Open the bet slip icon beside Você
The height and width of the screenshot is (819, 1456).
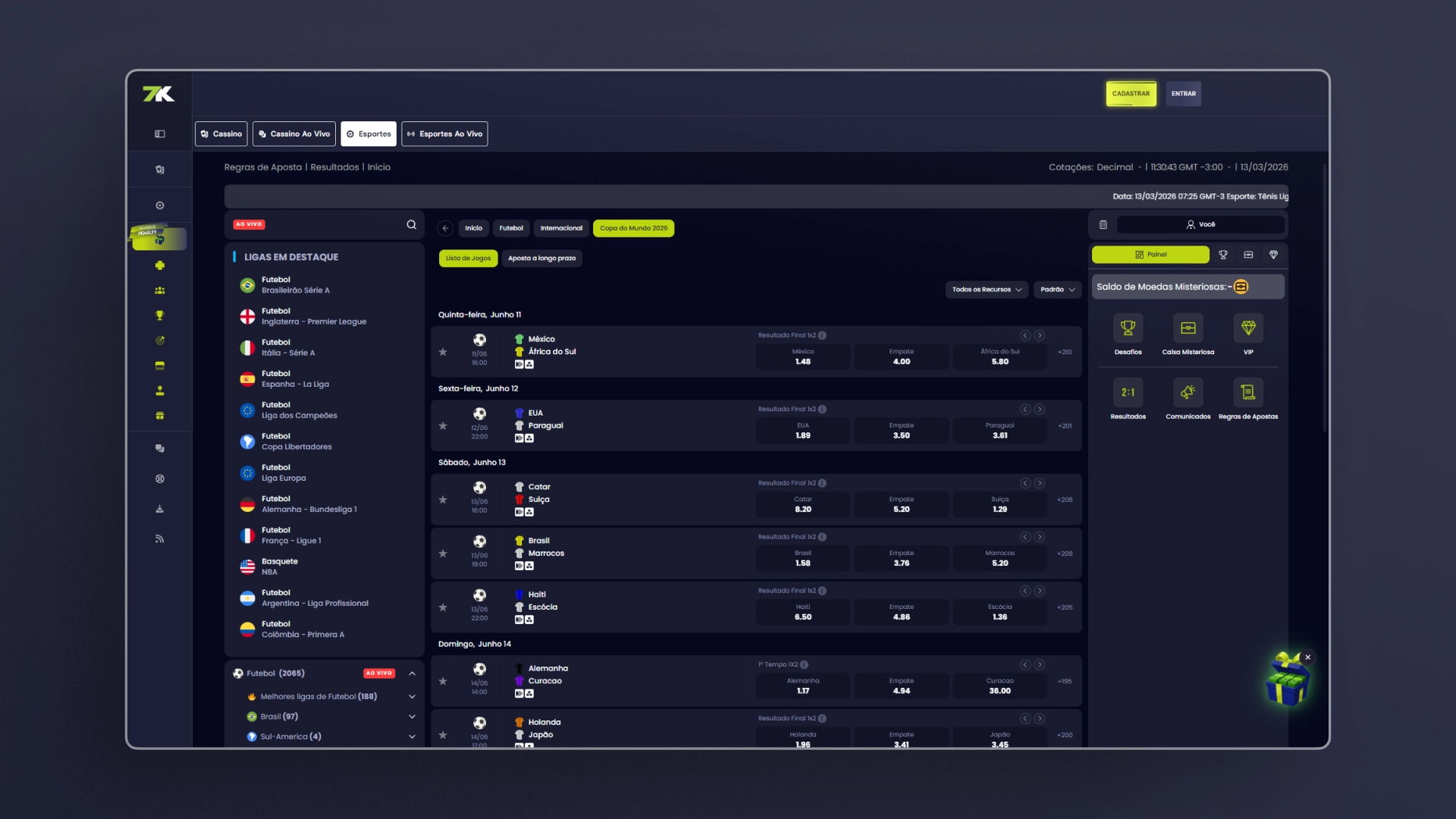(x=1103, y=224)
